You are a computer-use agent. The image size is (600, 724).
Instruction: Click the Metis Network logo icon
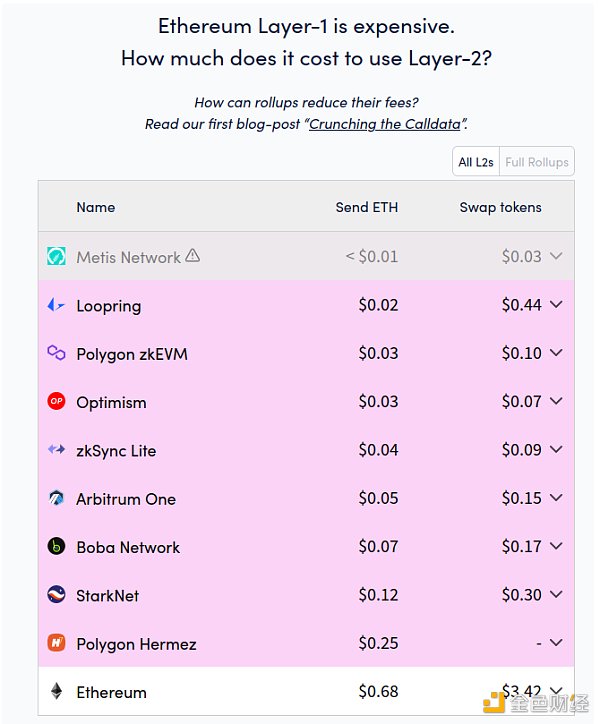coord(56,257)
